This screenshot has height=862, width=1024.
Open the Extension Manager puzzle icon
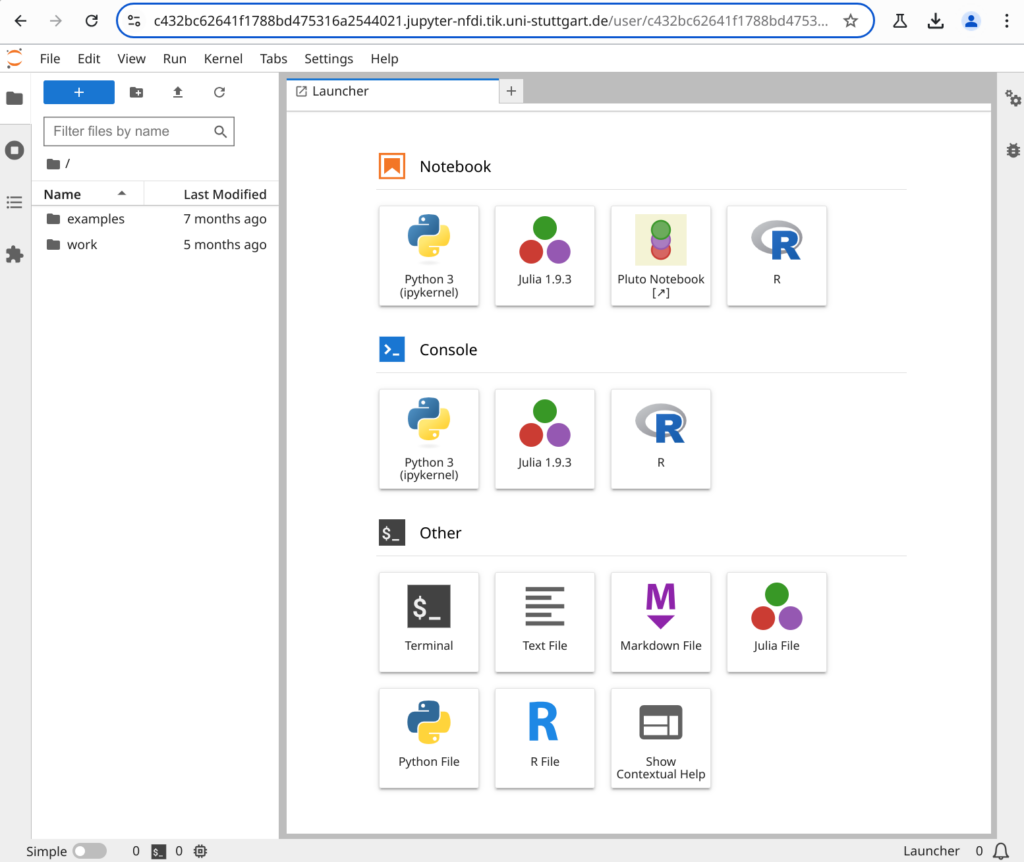[x=14, y=255]
